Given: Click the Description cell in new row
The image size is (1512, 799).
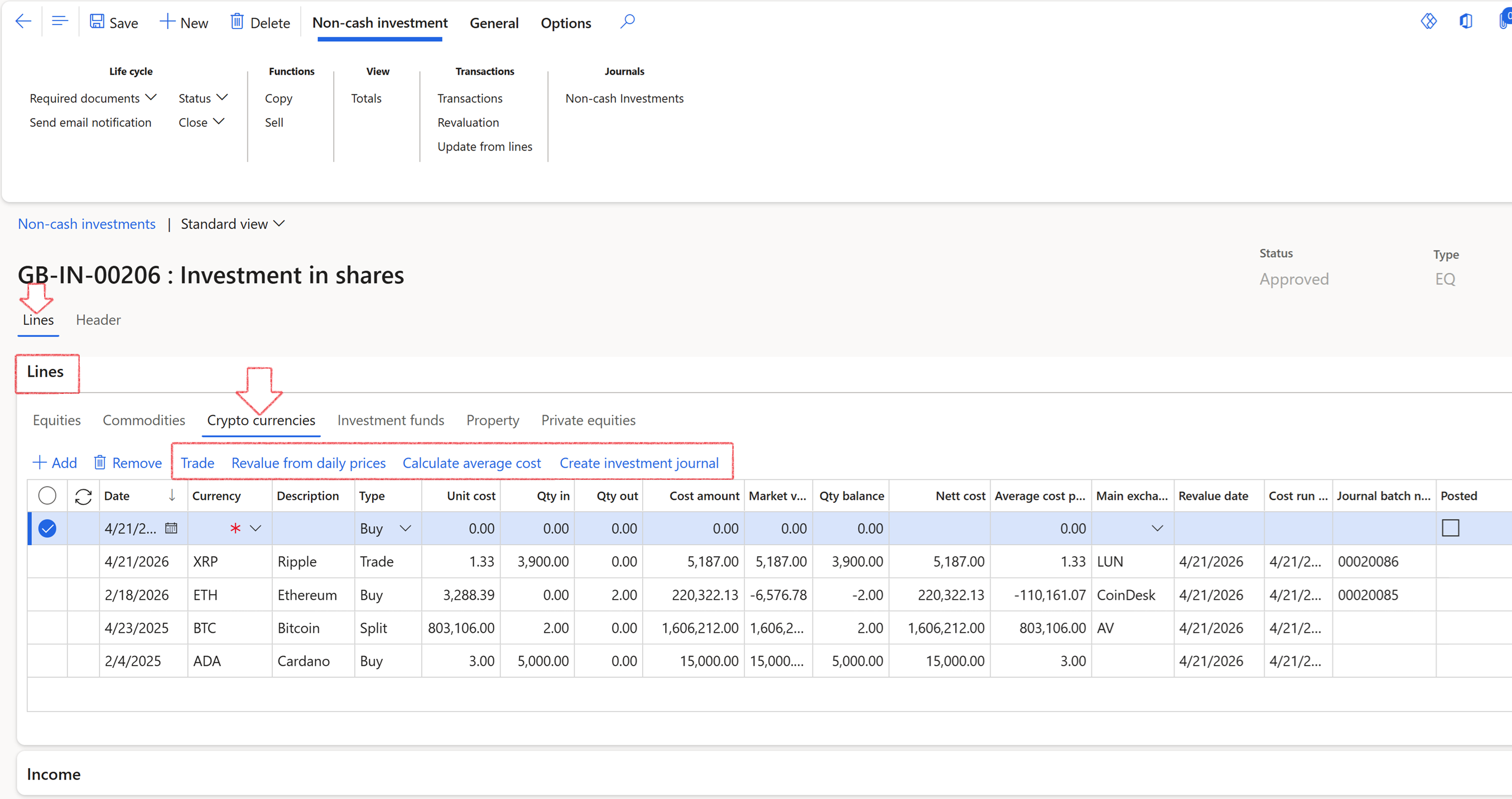Looking at the screenshot, I should pyautogui.click(x=312, y=528).
